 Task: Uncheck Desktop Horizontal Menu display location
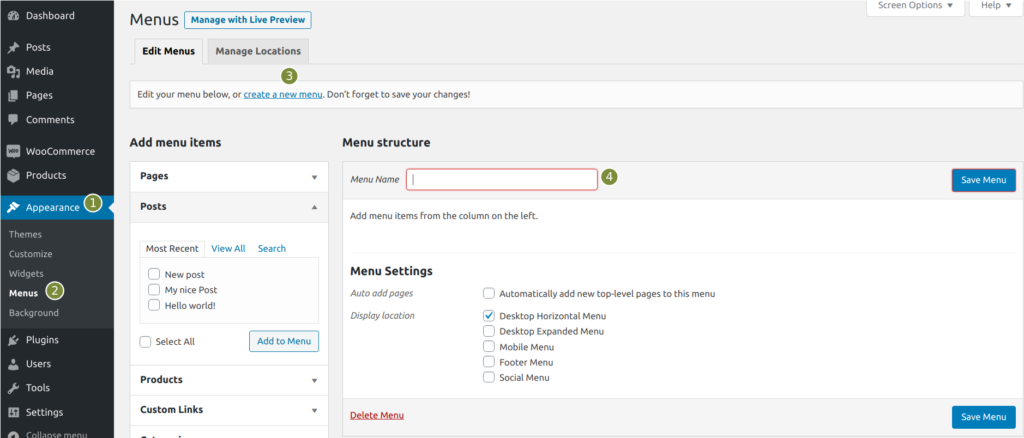(x=489, y=315)
